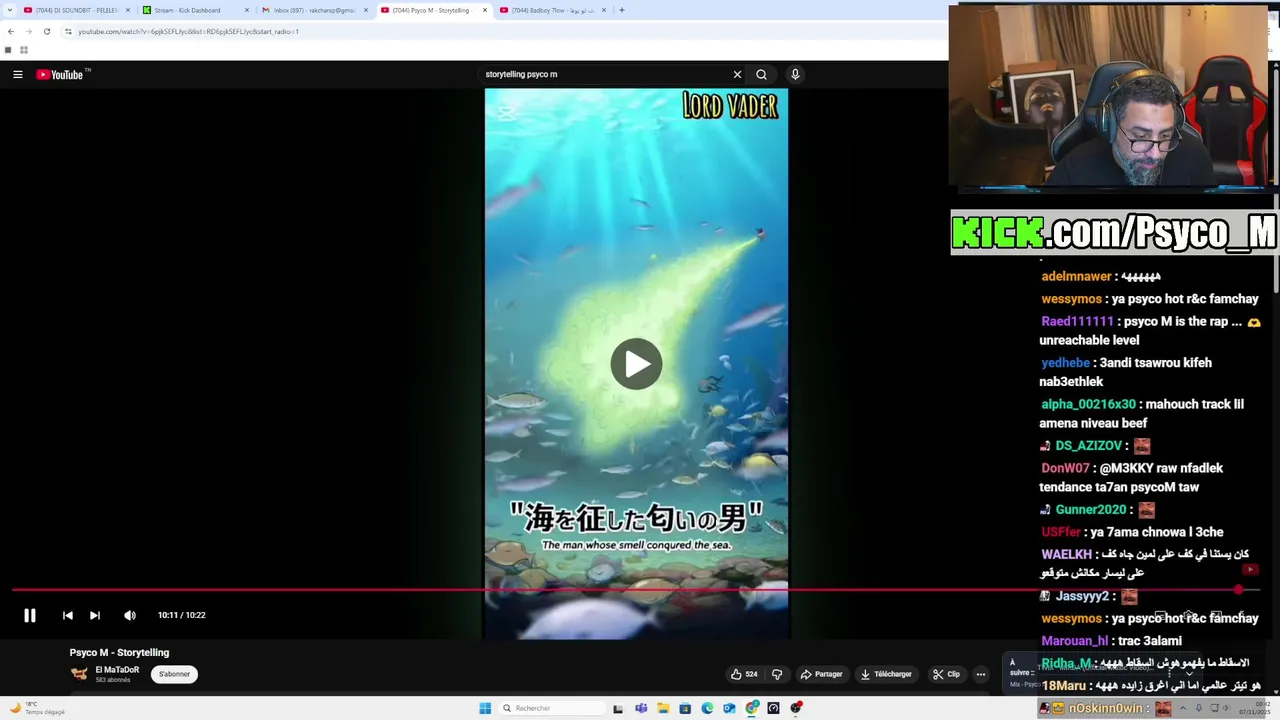Close the Kick Dashboard tab
The image size is (1280, 720).
click(x=247, y=10)
